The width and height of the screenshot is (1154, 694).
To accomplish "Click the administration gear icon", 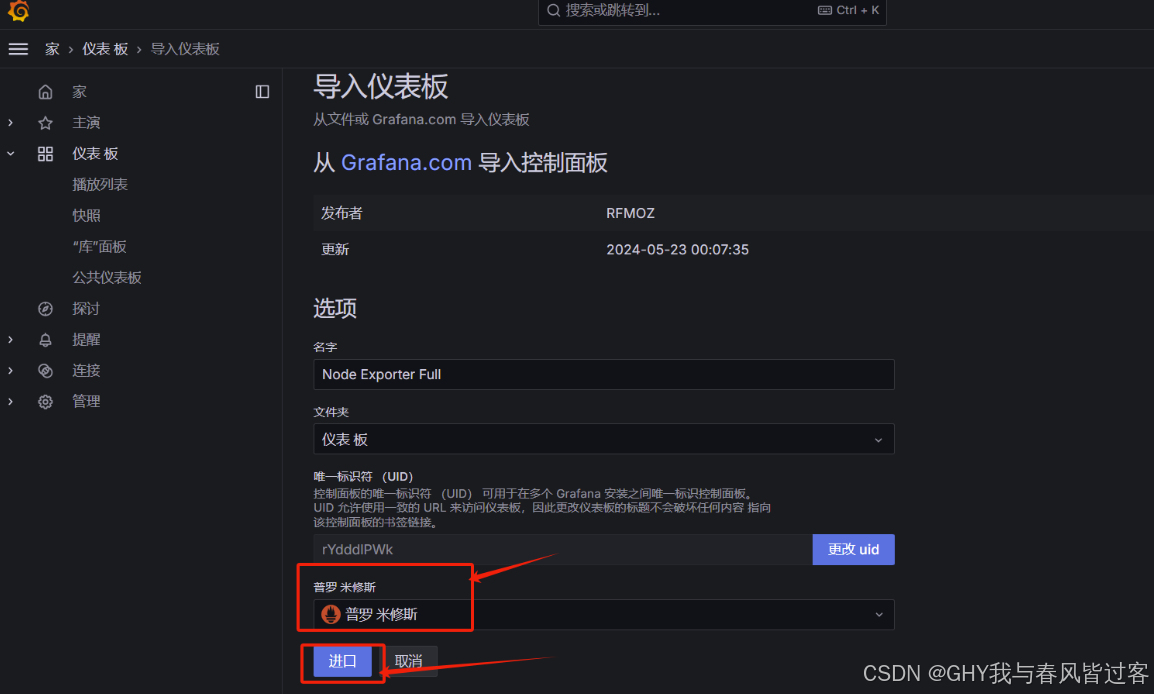I will tap(46, 402).
